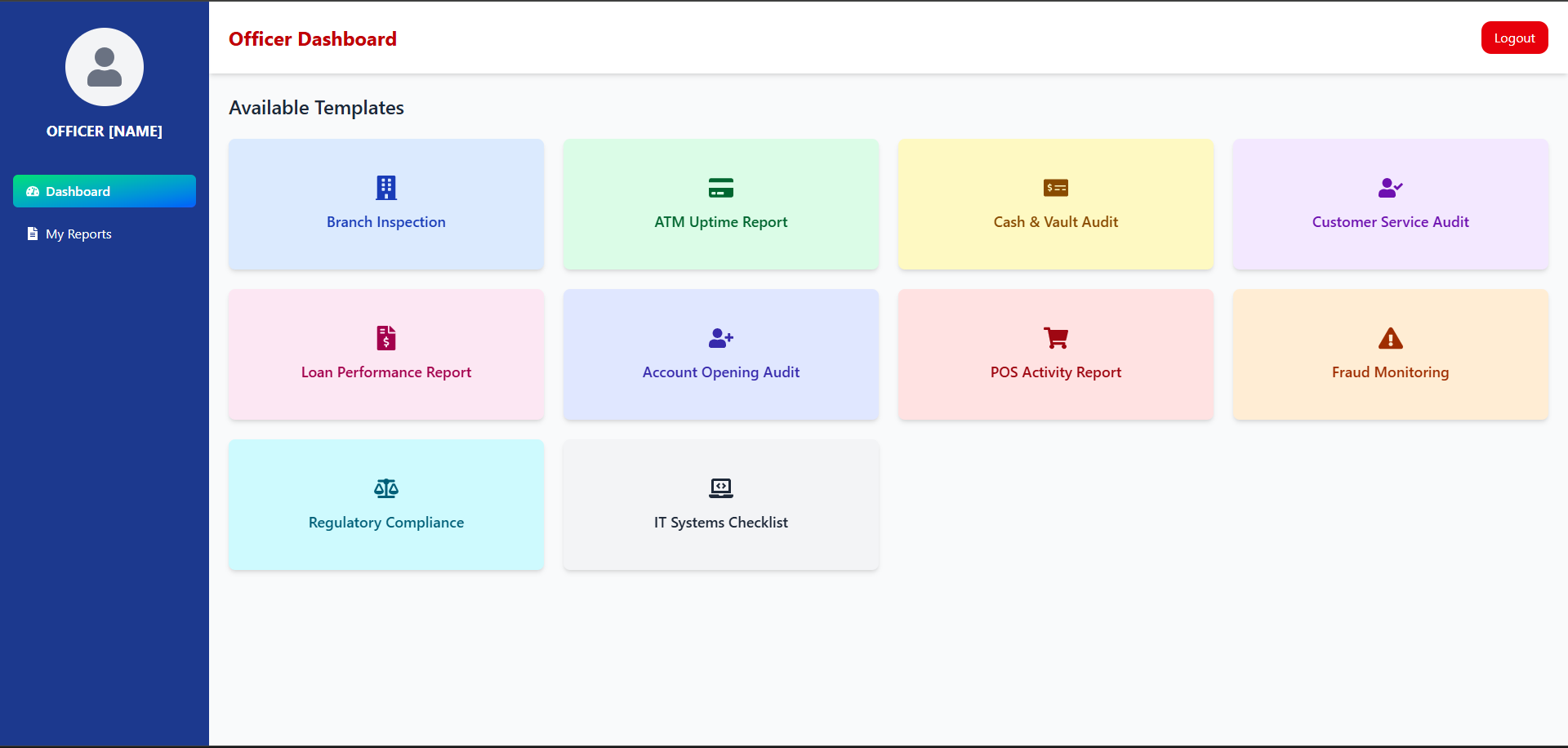Click the IT Systems Checklist laptop icon
The image size is (1568, 748).
(721, 488)
